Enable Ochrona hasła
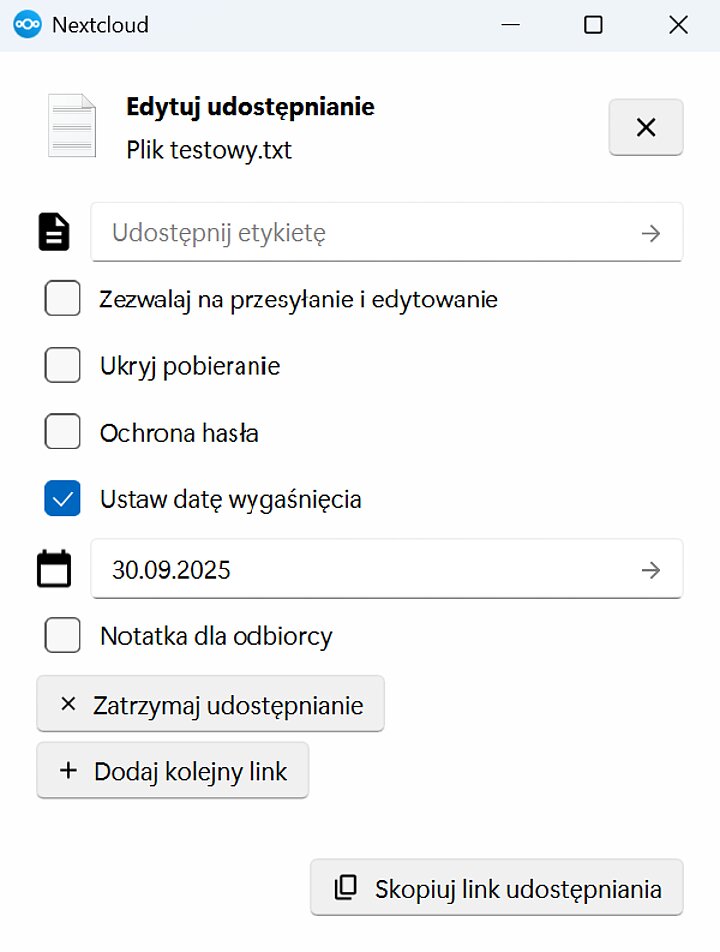Screen dimensions: 720x952 [62, 432]
